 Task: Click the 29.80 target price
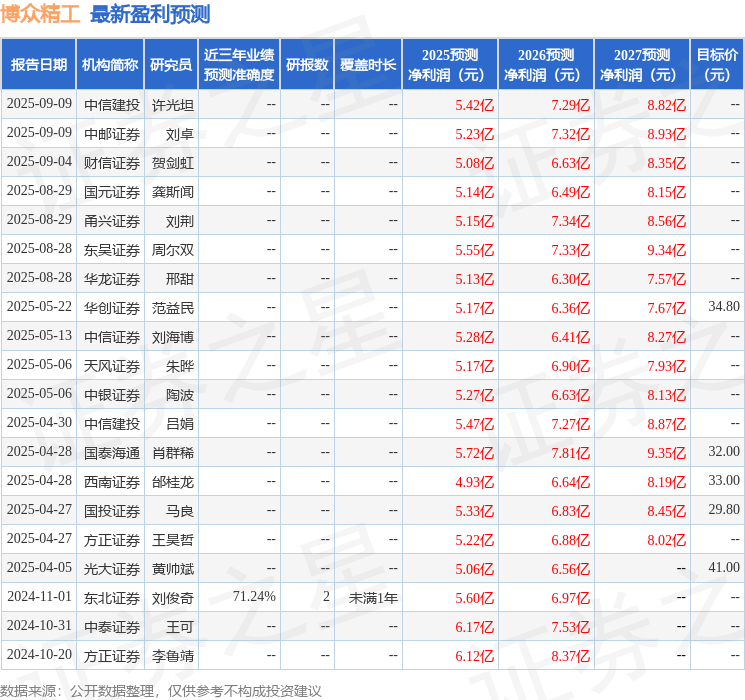click(x=724, y=509)
